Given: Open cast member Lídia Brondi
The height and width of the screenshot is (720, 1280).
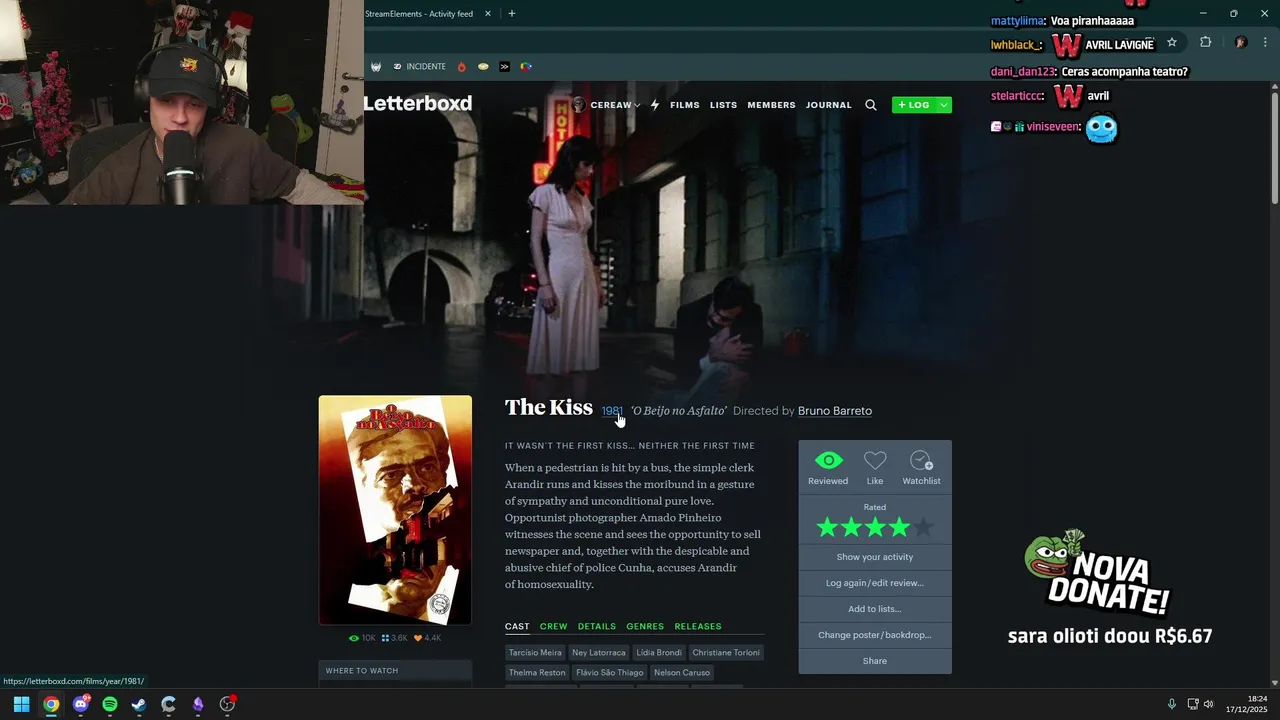Looking at the screenshot, I should [659, 653].
